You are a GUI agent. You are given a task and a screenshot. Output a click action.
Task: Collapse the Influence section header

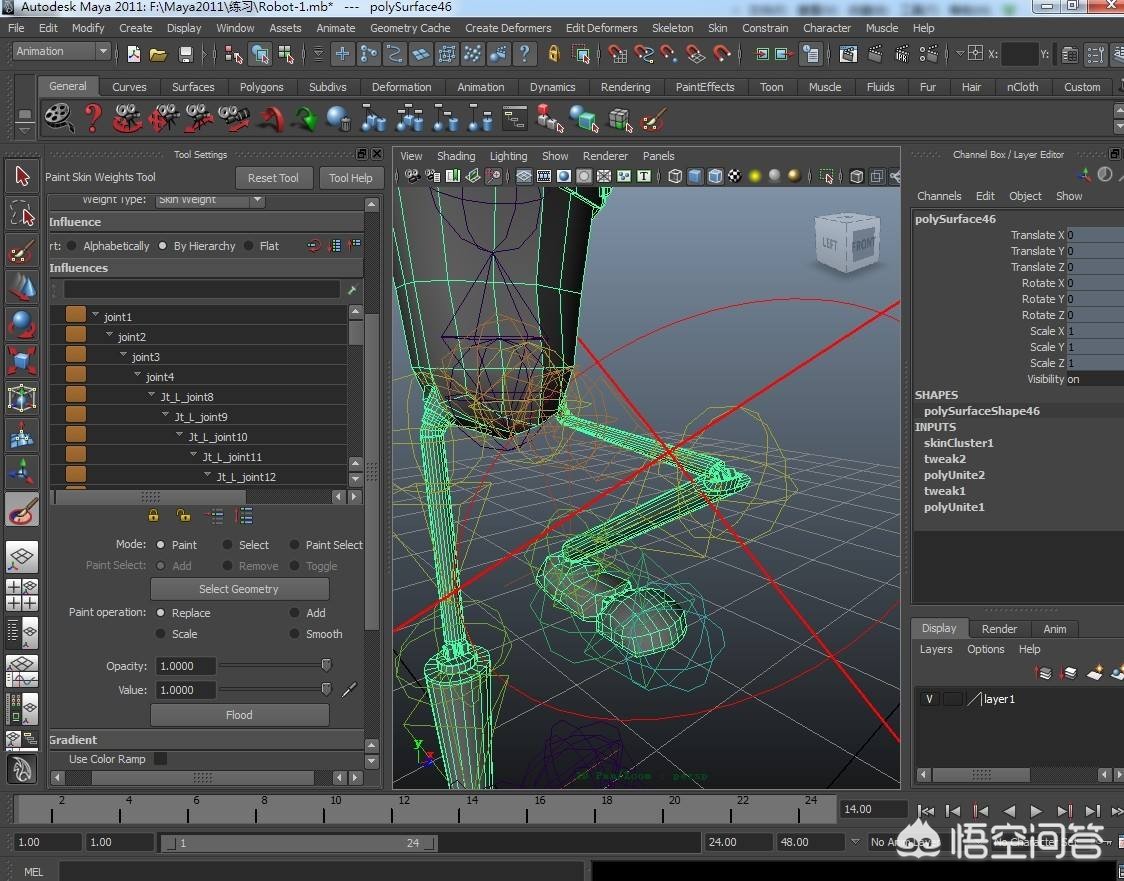tap(206, 222)
